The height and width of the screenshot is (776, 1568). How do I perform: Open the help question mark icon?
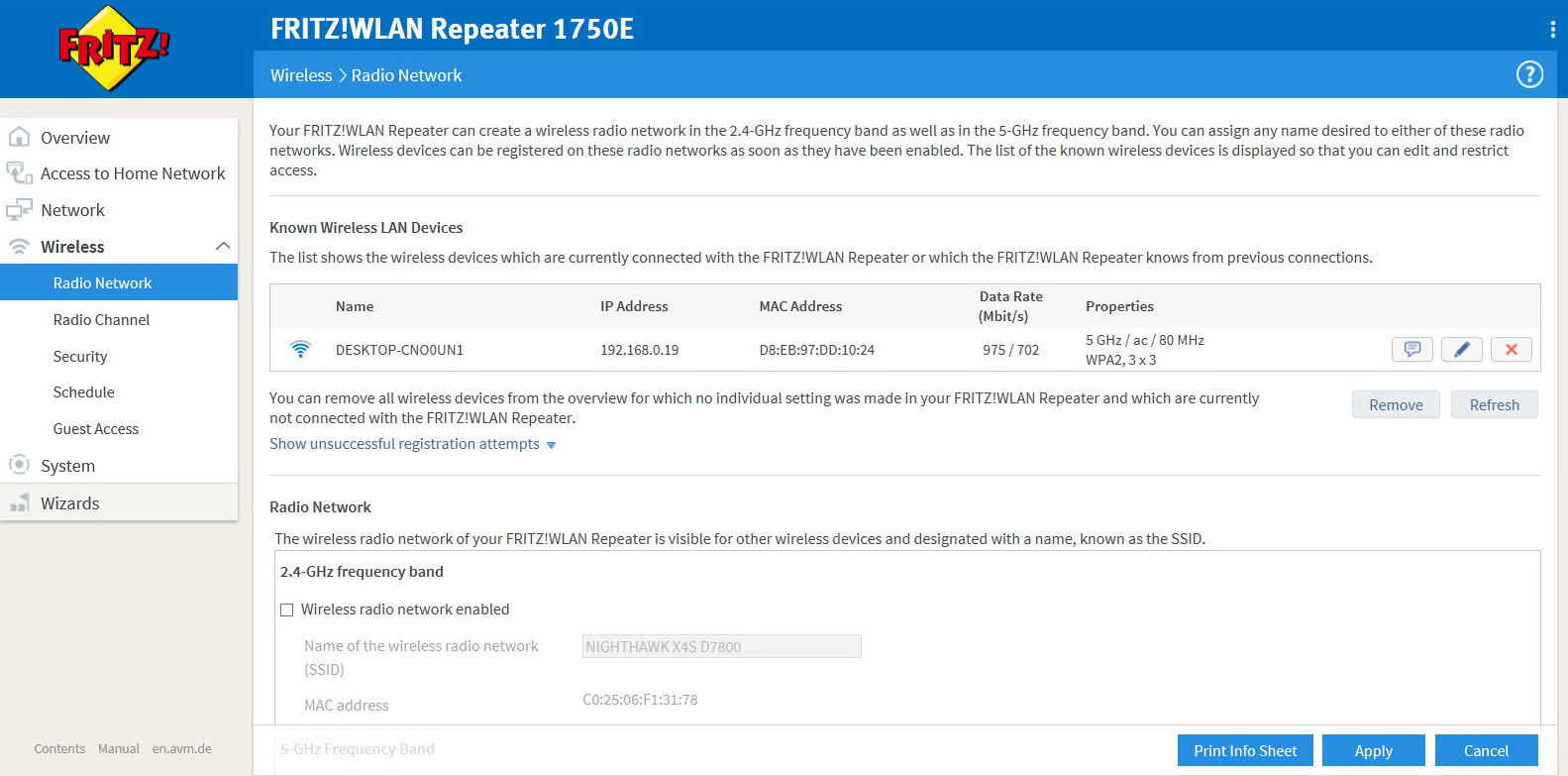click(1529, 74)
